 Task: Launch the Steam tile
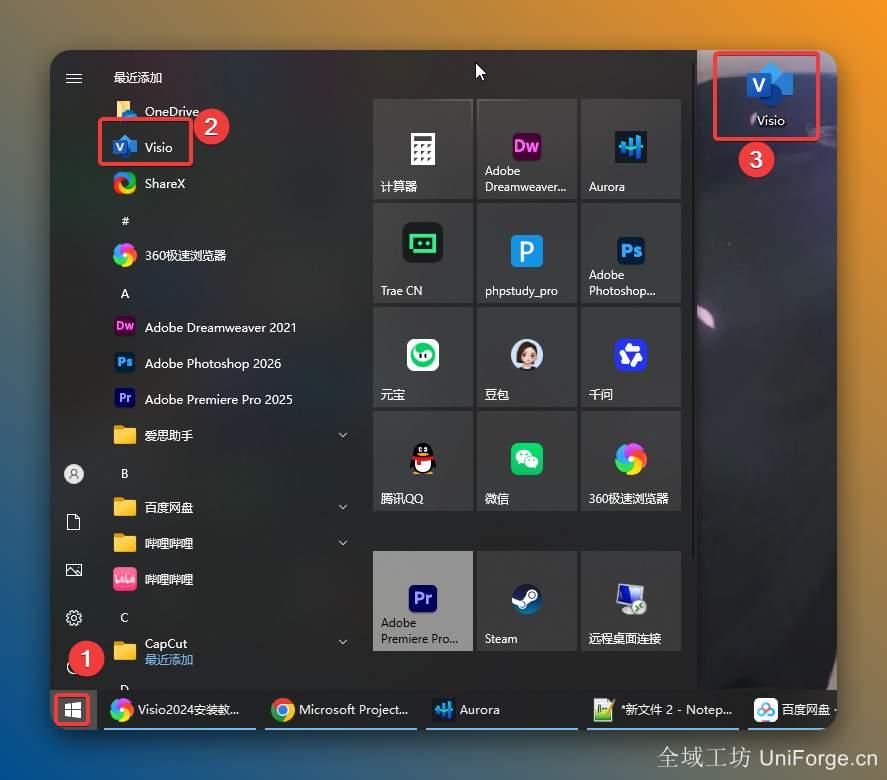click(527, 601)
